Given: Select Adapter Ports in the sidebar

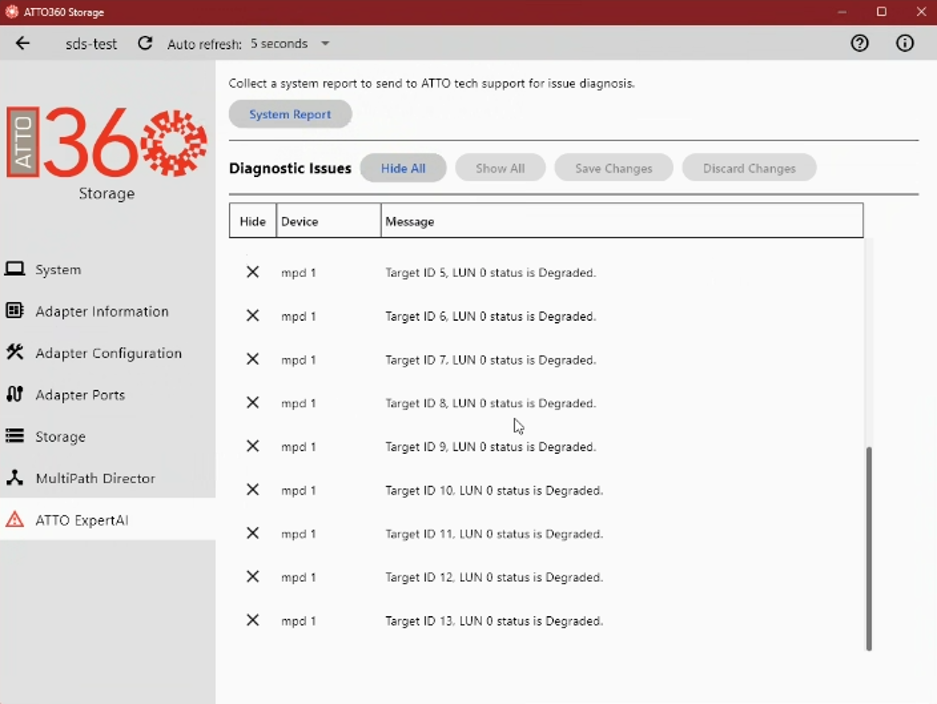Looking at the screenshot, I should (x=108, y=395).
